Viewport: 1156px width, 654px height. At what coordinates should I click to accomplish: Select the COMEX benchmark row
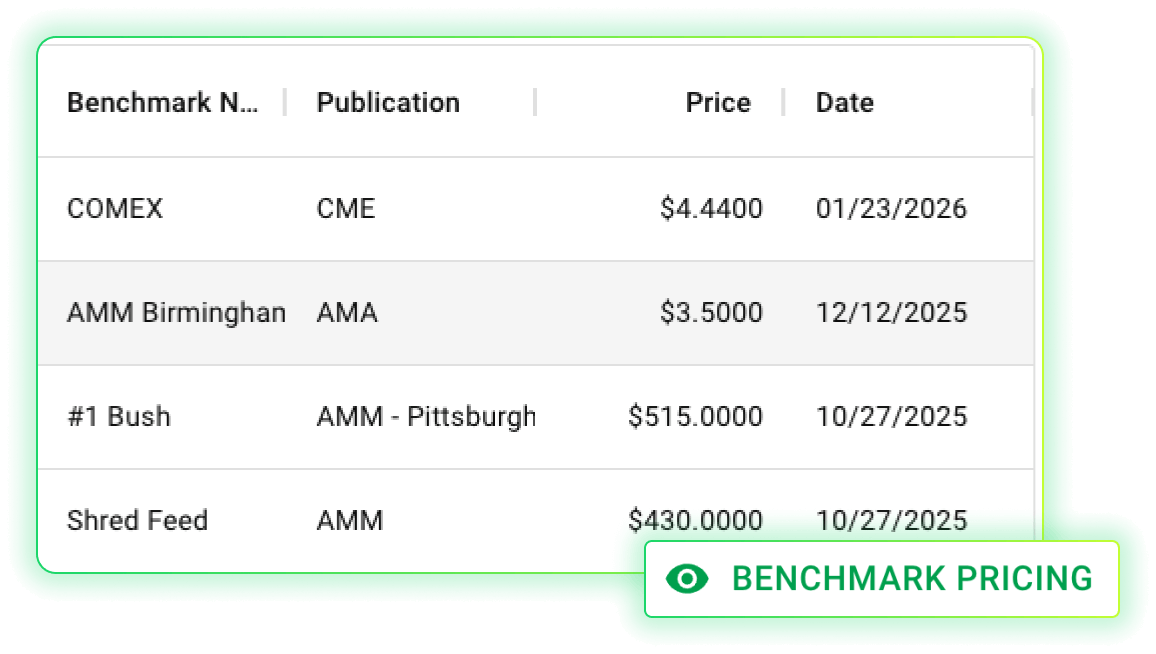pyautogui.click(x=115, y=209)
